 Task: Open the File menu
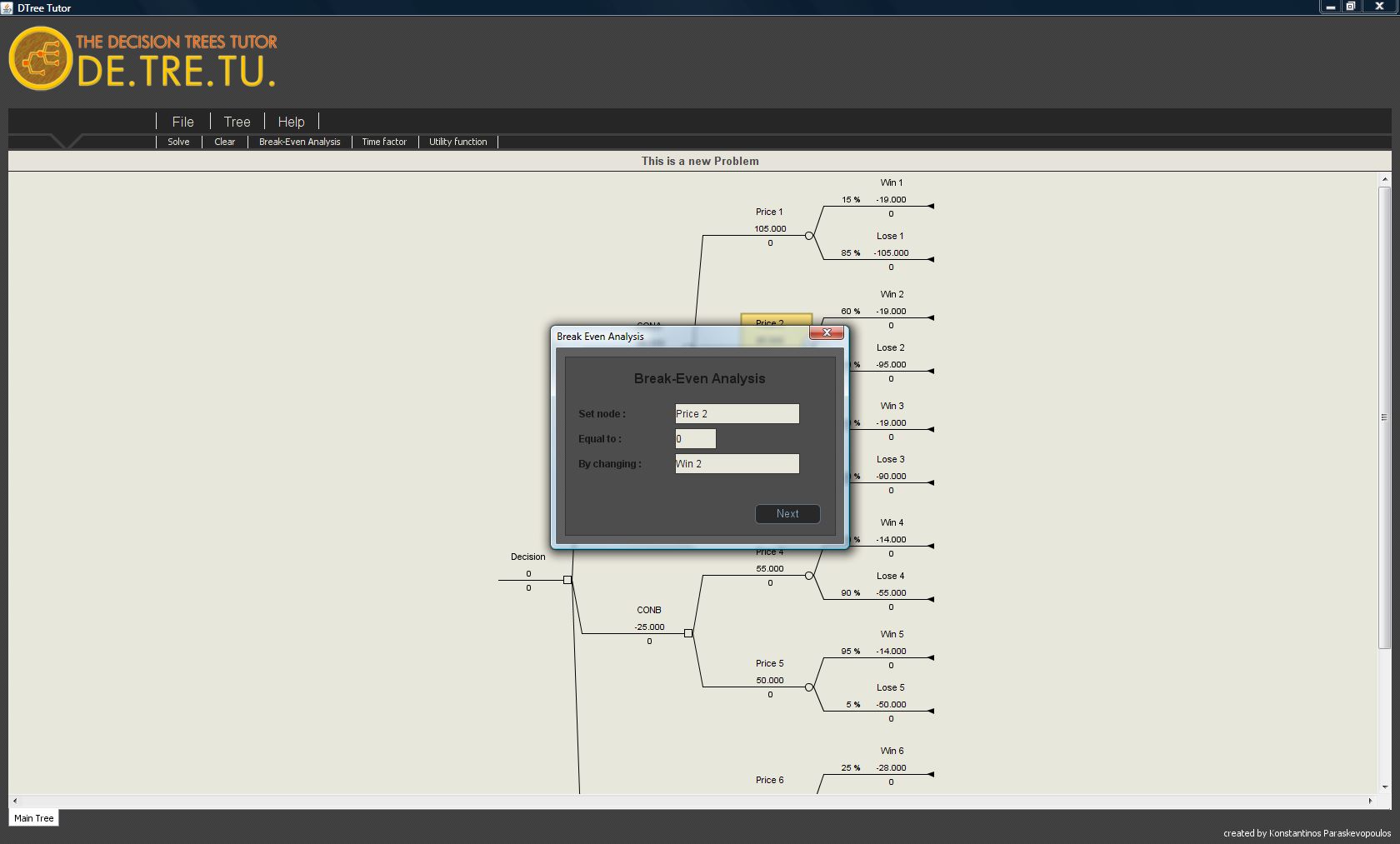182,122
